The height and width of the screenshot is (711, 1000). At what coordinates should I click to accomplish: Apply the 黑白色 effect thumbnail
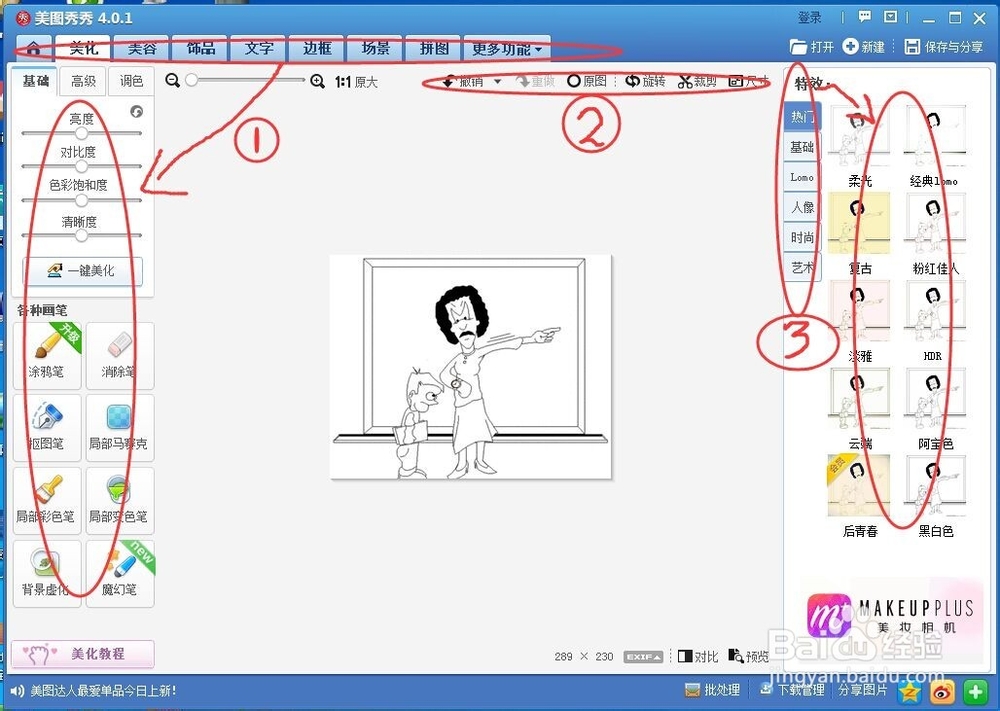(935, 487)
